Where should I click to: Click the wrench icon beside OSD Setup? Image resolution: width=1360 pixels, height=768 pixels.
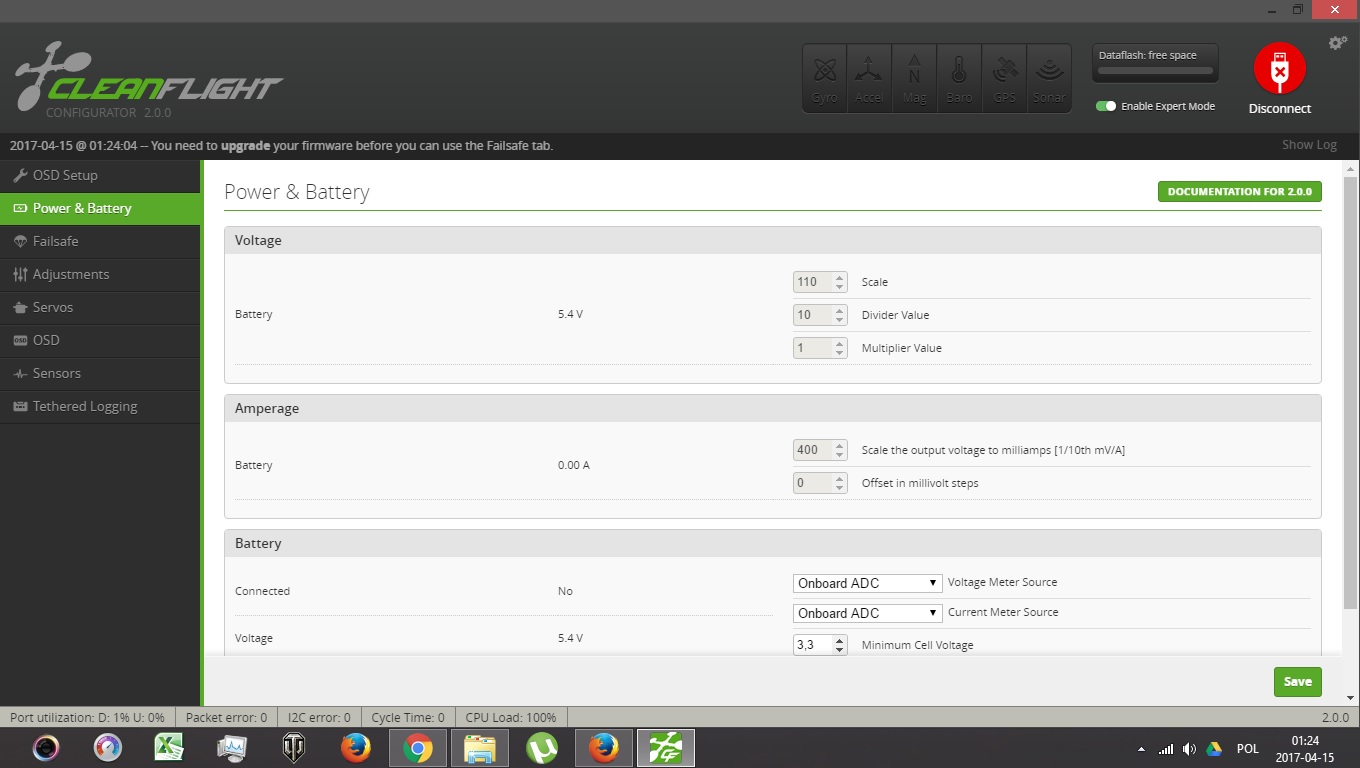(x=20, y=175)
